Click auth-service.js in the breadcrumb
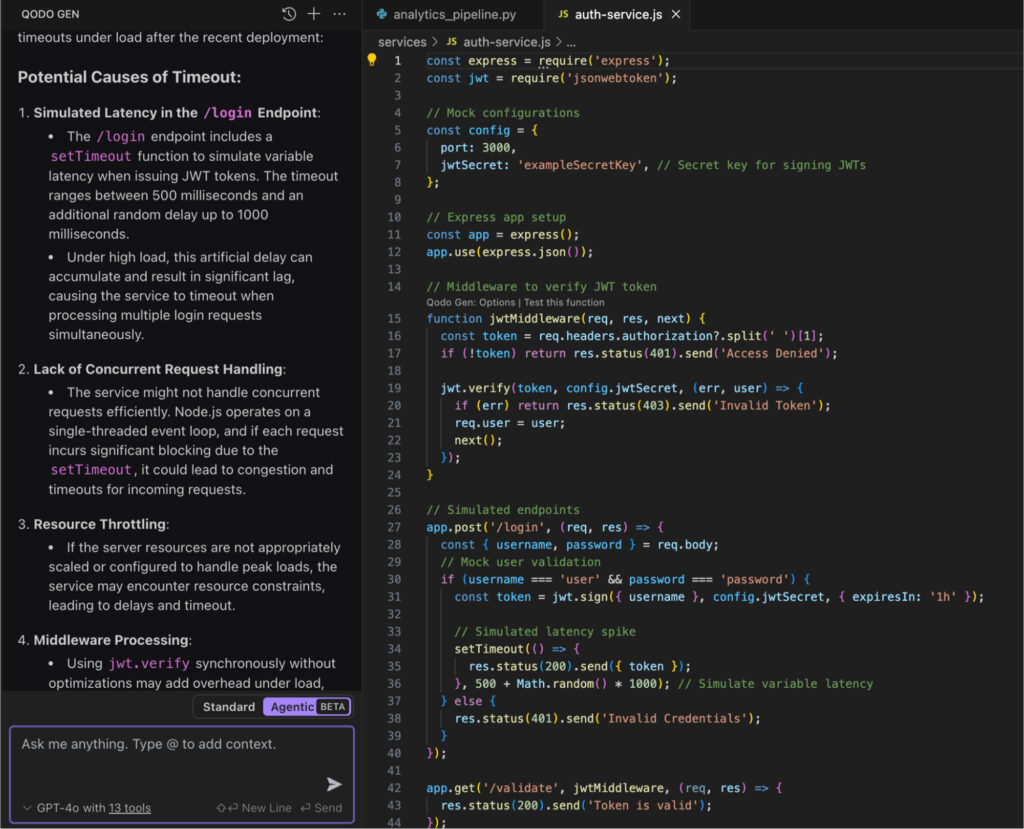Viewport: 1024px width, 829px height. coord(507,42)
